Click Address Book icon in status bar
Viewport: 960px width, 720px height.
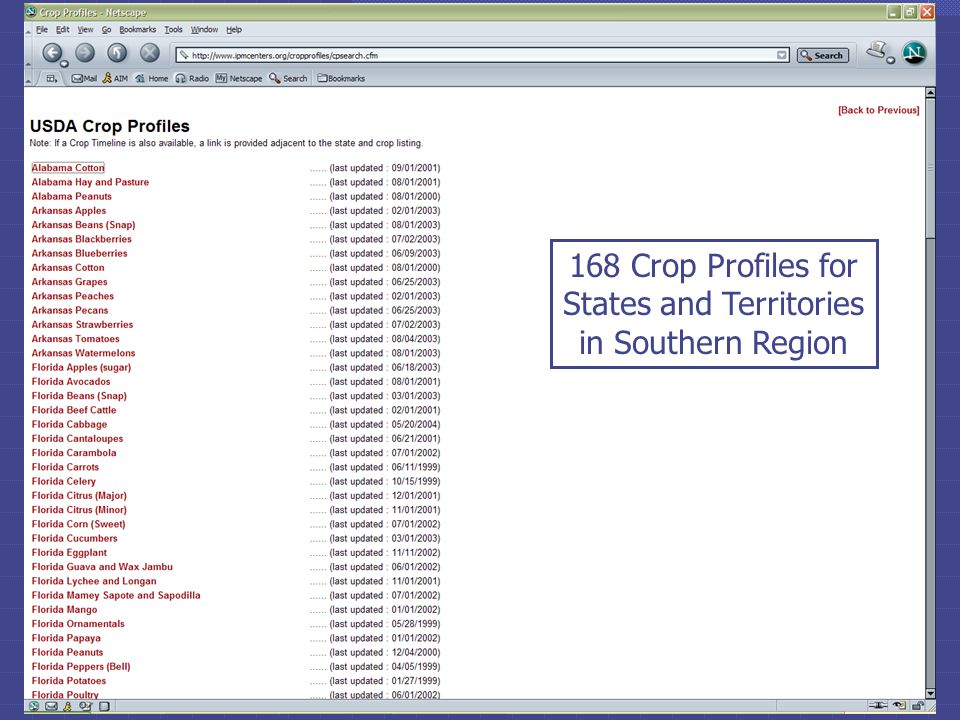104,706
